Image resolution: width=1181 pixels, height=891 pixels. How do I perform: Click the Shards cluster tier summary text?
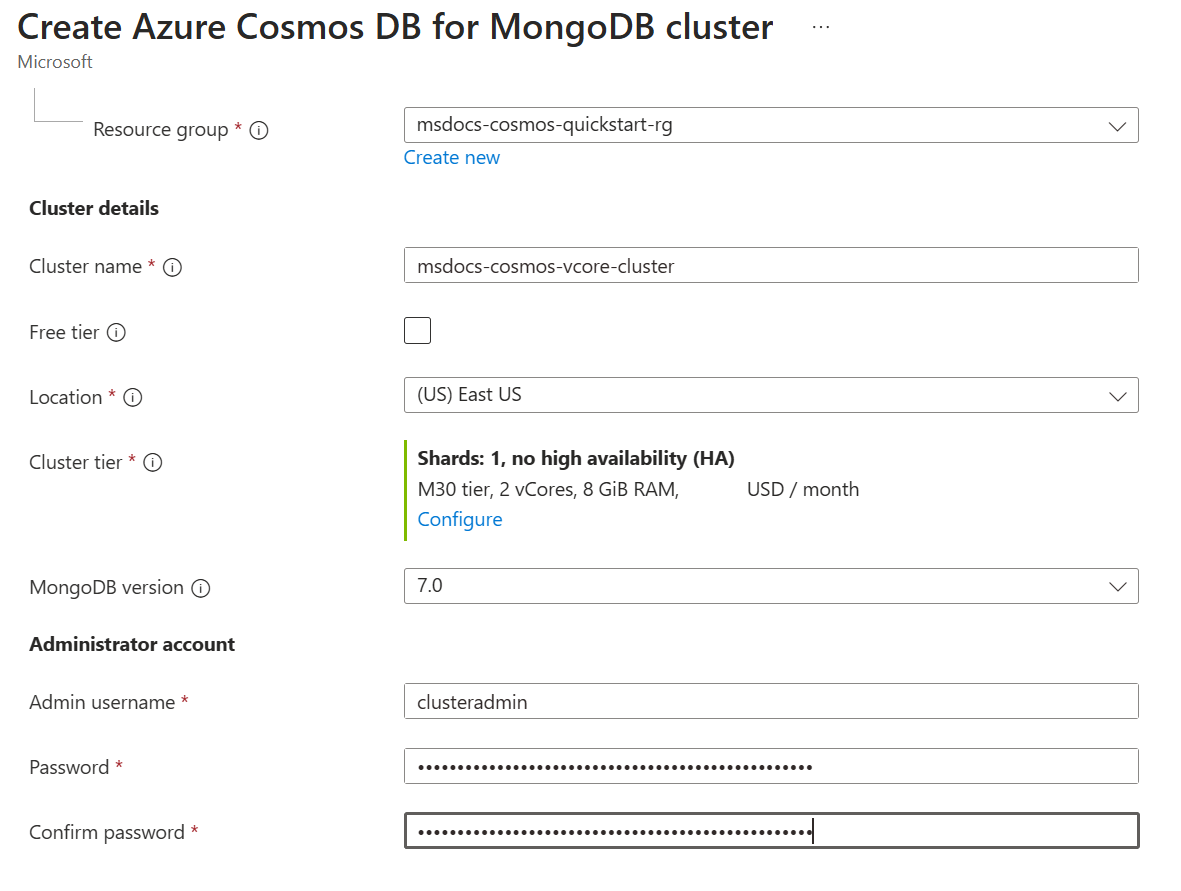[x=576, y=459]
